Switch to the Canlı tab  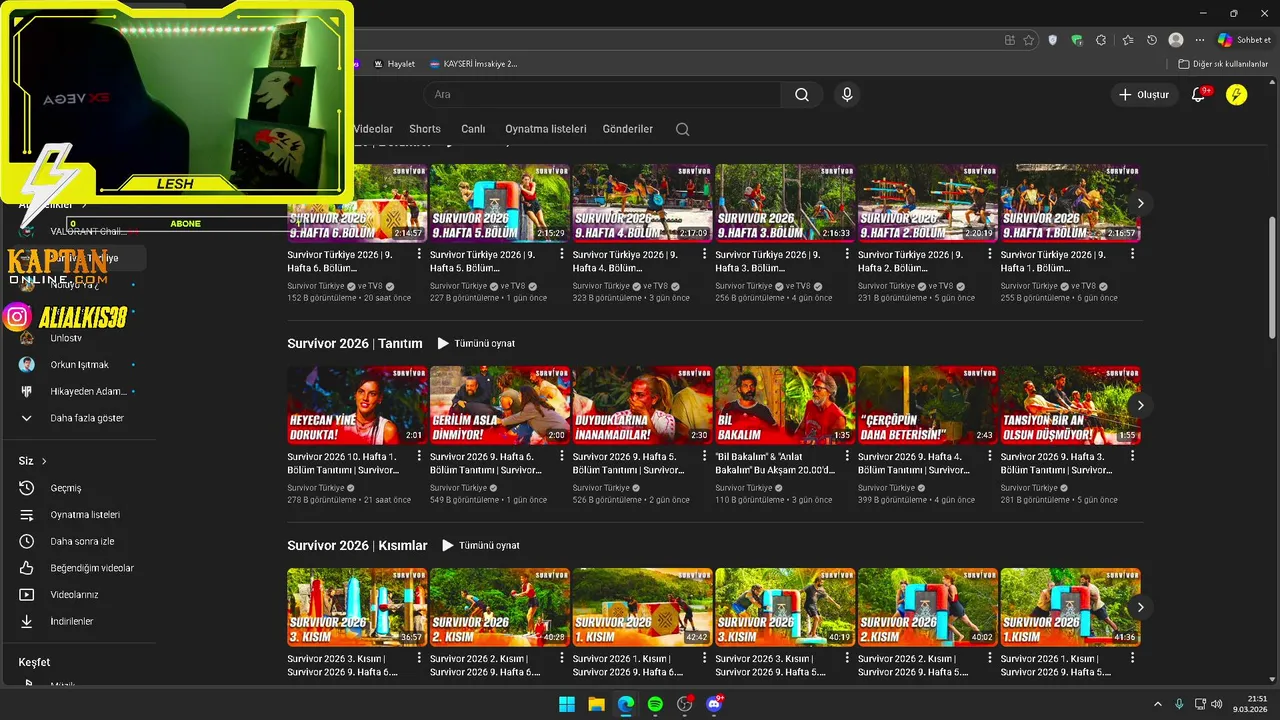coord(473,129)
